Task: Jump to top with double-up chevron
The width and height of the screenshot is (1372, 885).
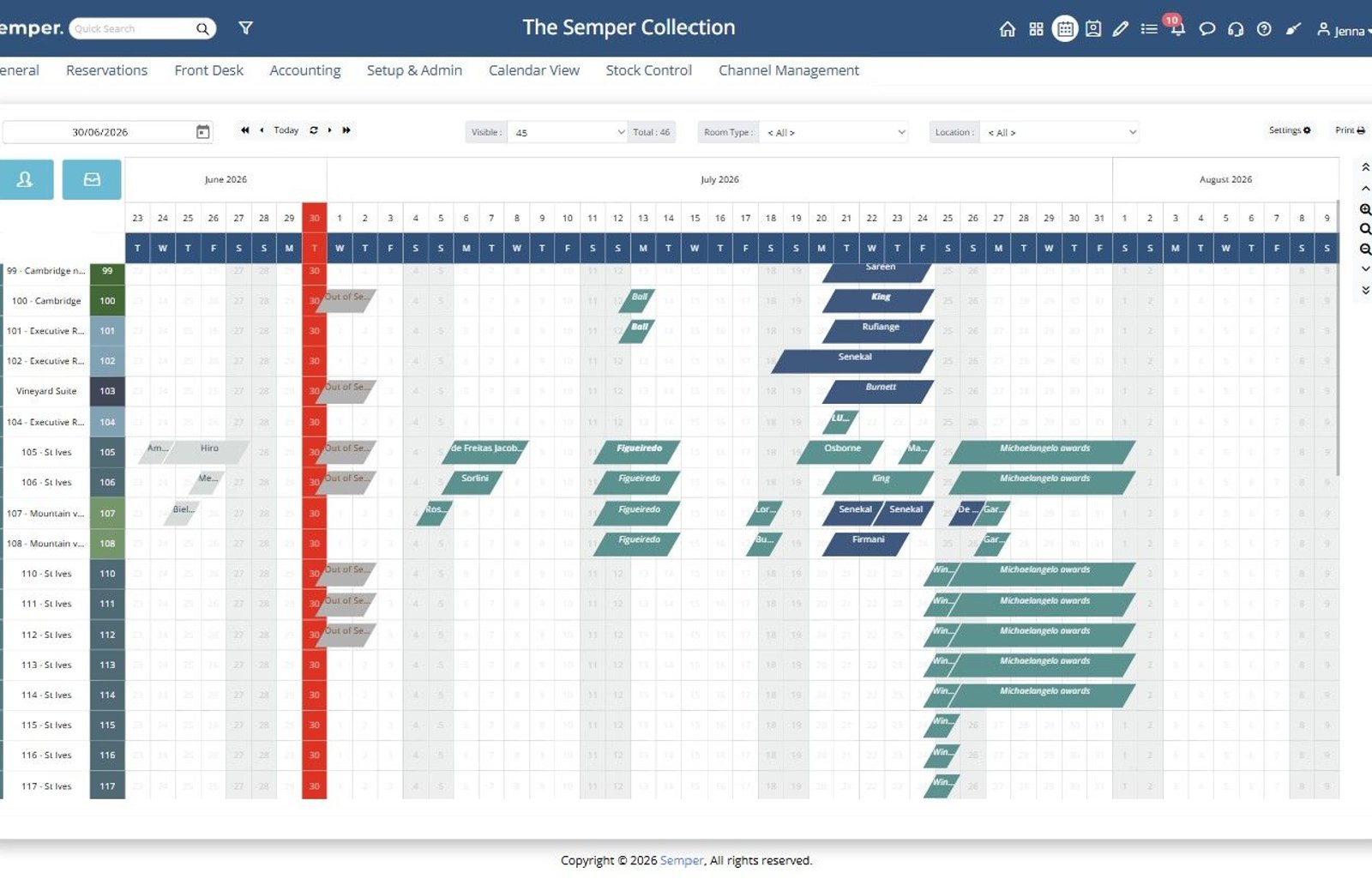Action: click(x=1365, y=167)
